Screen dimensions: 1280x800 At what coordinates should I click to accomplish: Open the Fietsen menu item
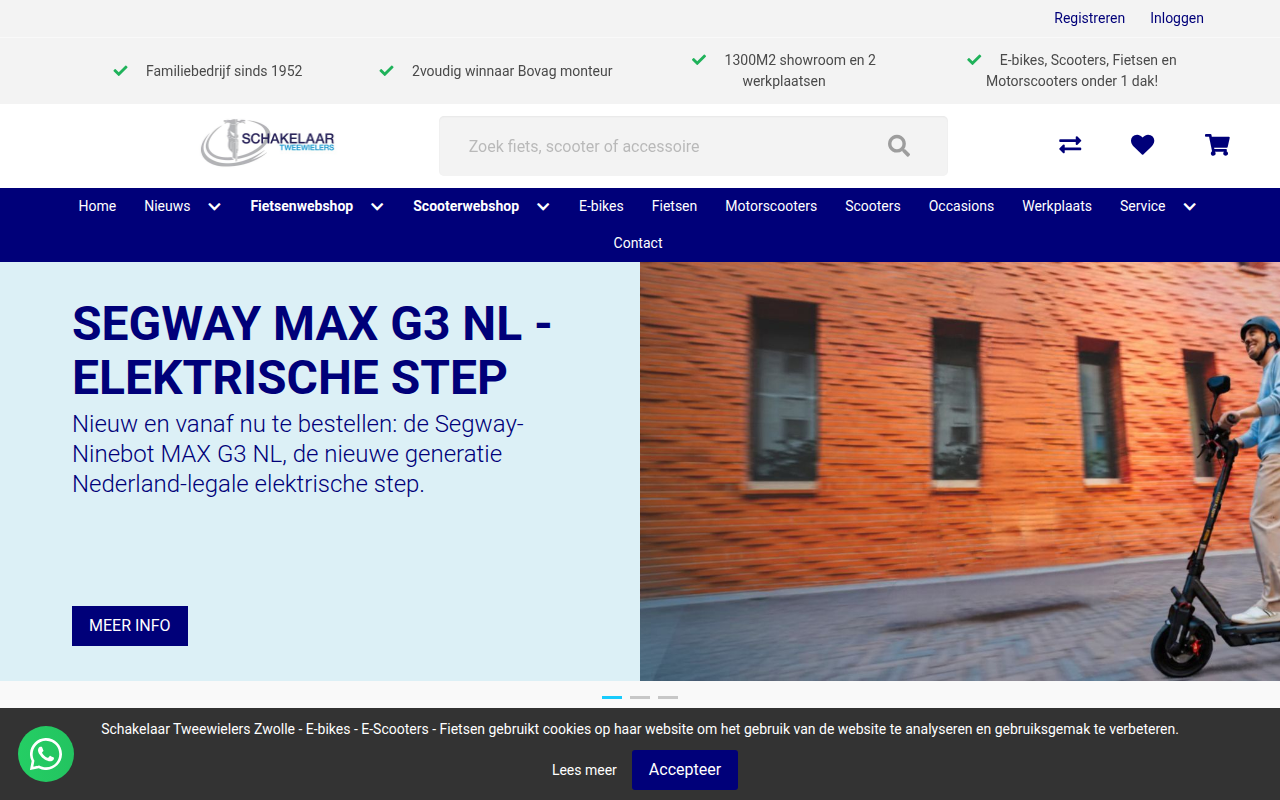pos(674,206)
